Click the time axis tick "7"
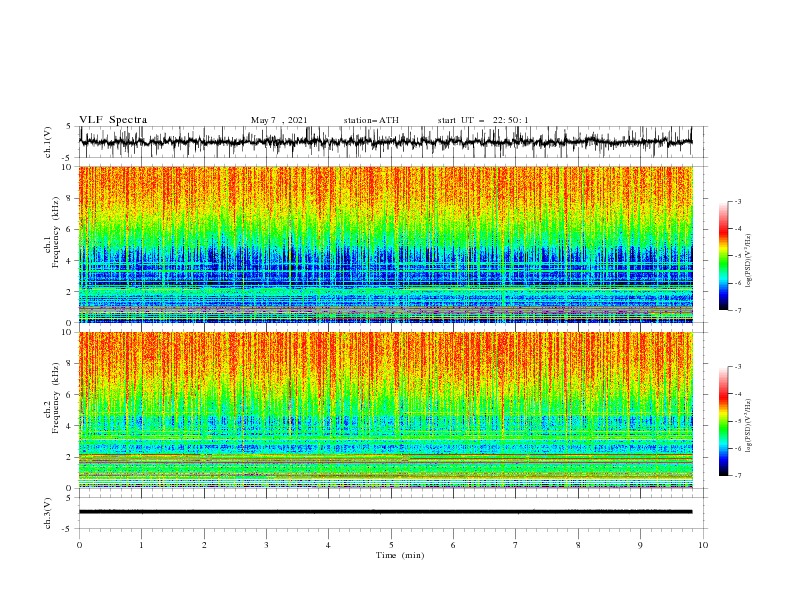Screen dimensions: 792x612 (x=516, y=545)
